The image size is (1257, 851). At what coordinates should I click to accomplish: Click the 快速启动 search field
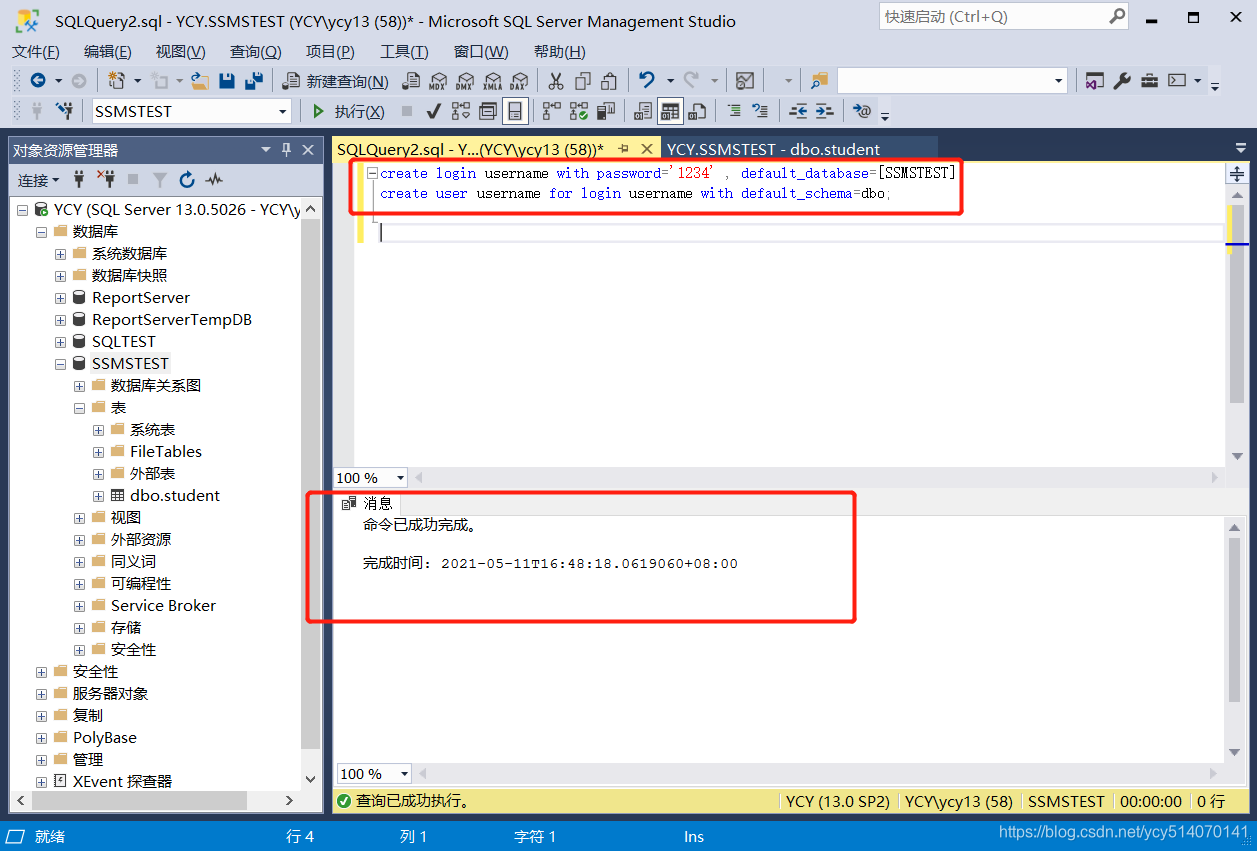tap(992, 17)
